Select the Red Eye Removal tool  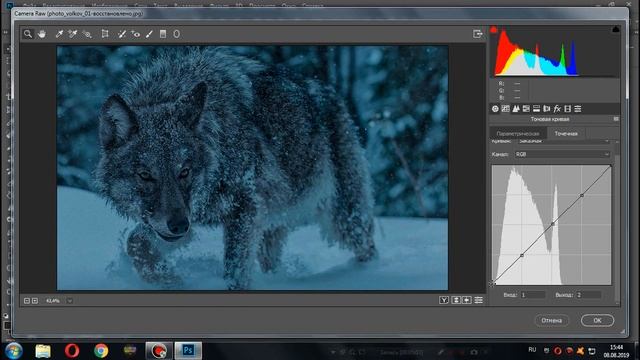[136, 34]
